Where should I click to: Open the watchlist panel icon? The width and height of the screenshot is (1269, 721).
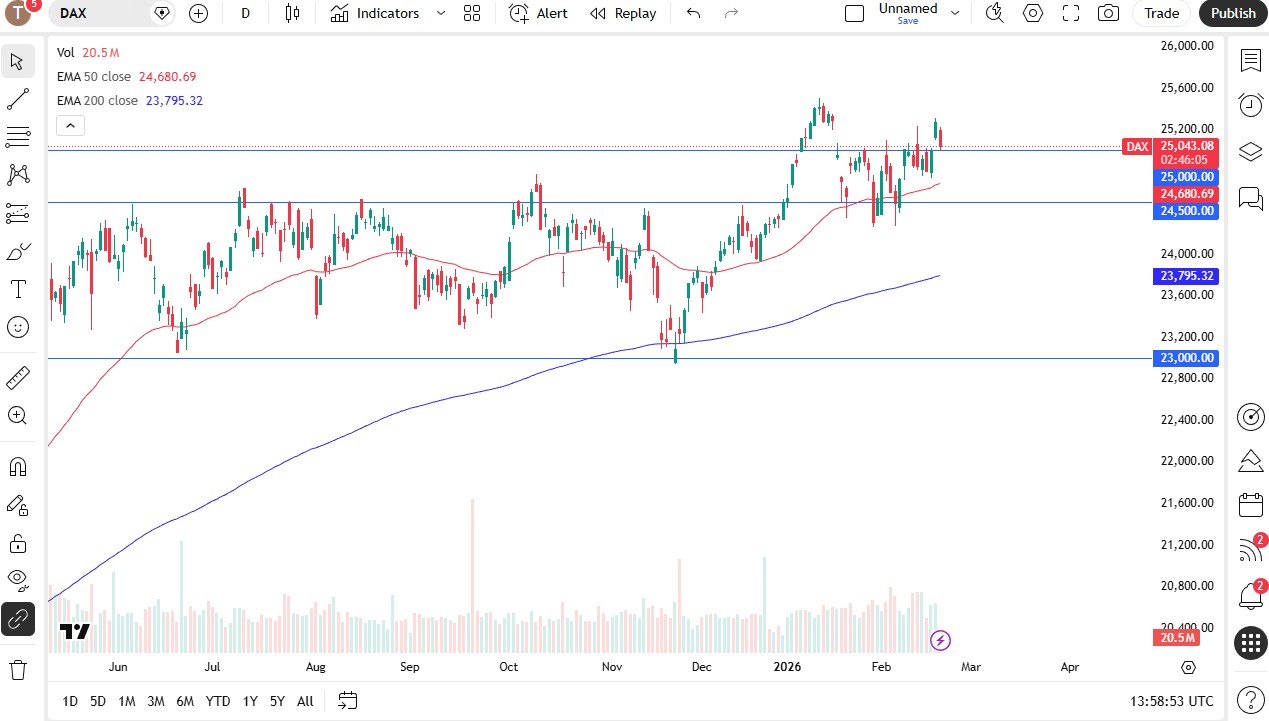click(x=1250, y=61)
